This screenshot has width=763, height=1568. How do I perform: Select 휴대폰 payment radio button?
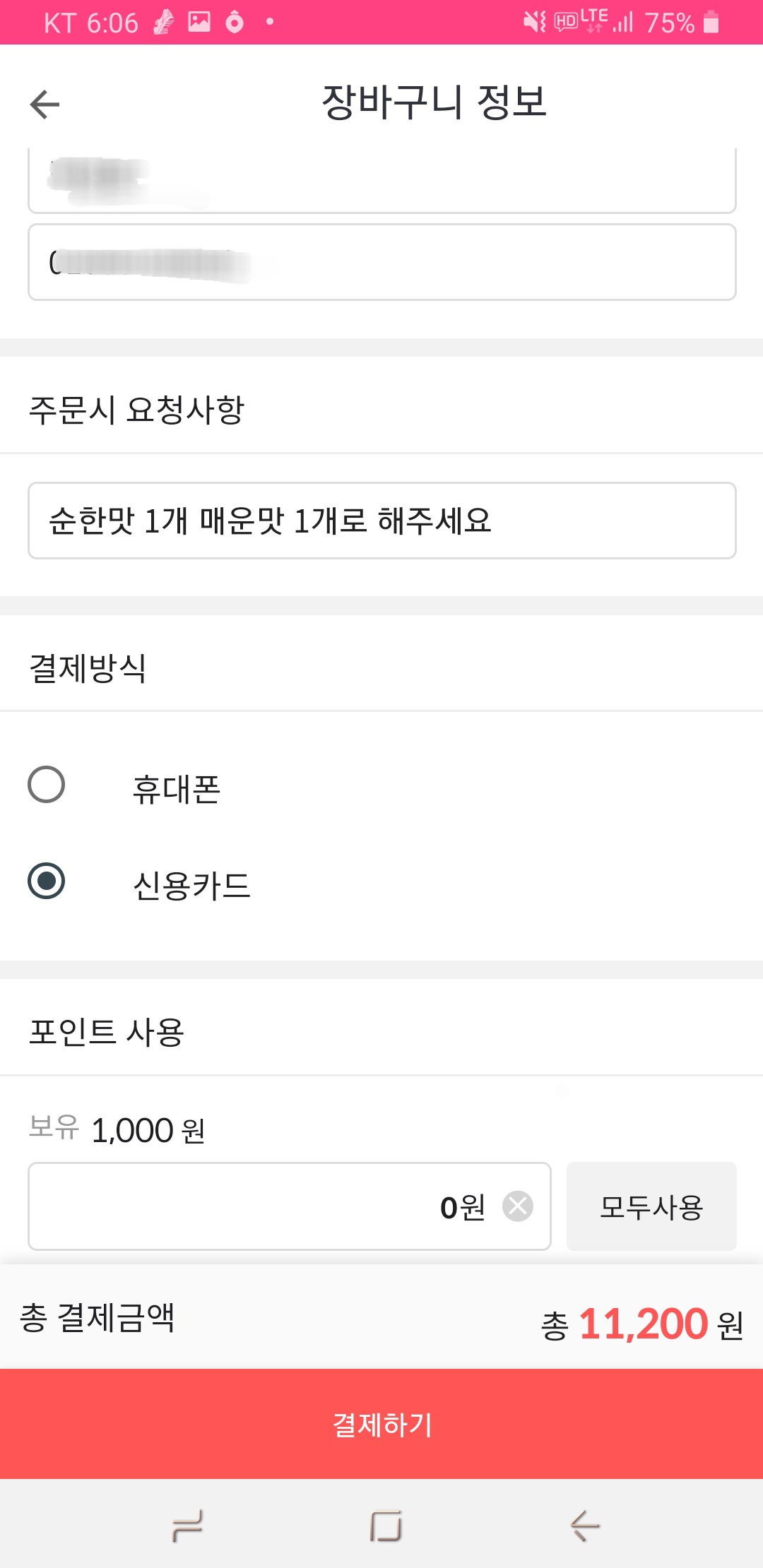[47, 784]
